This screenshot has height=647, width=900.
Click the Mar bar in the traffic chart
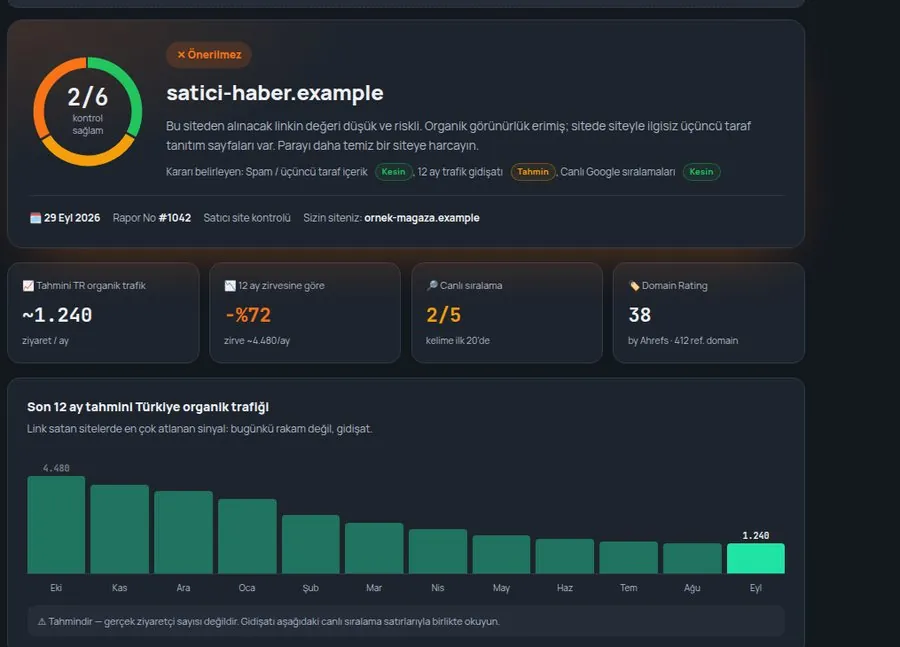pos(374,548)
